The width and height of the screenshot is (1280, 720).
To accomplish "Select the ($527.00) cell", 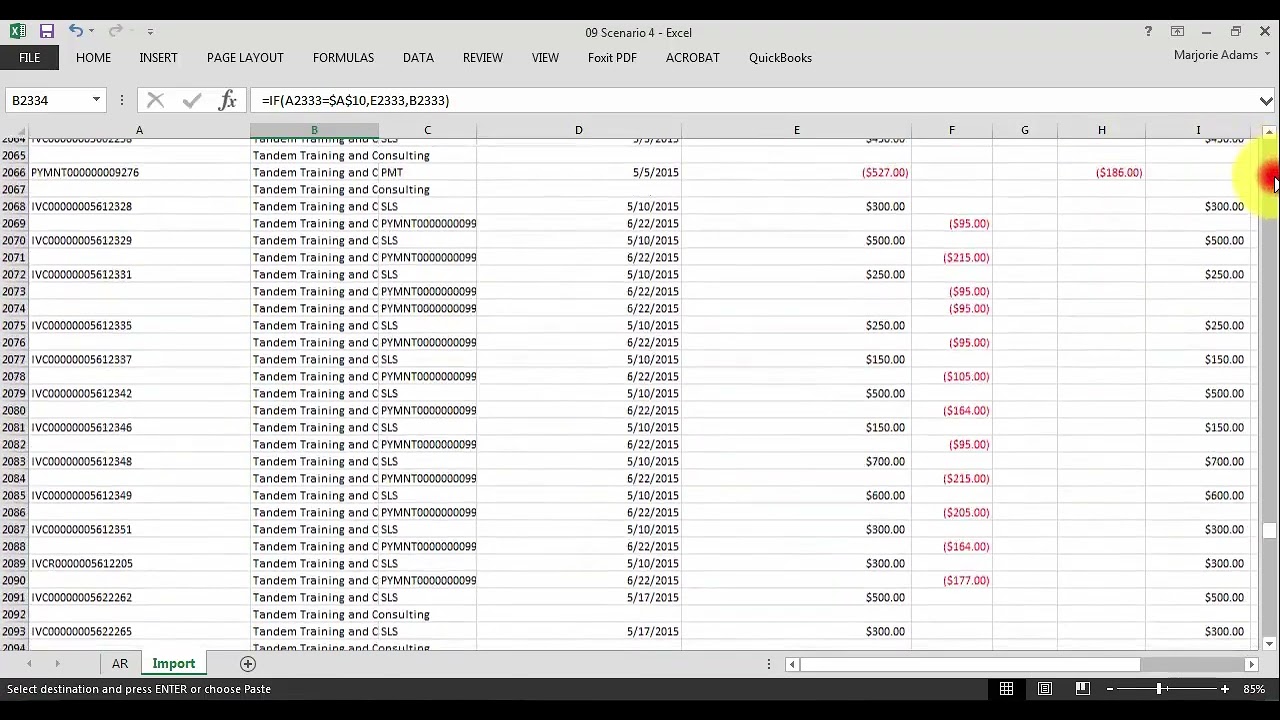I will point(796,173).
